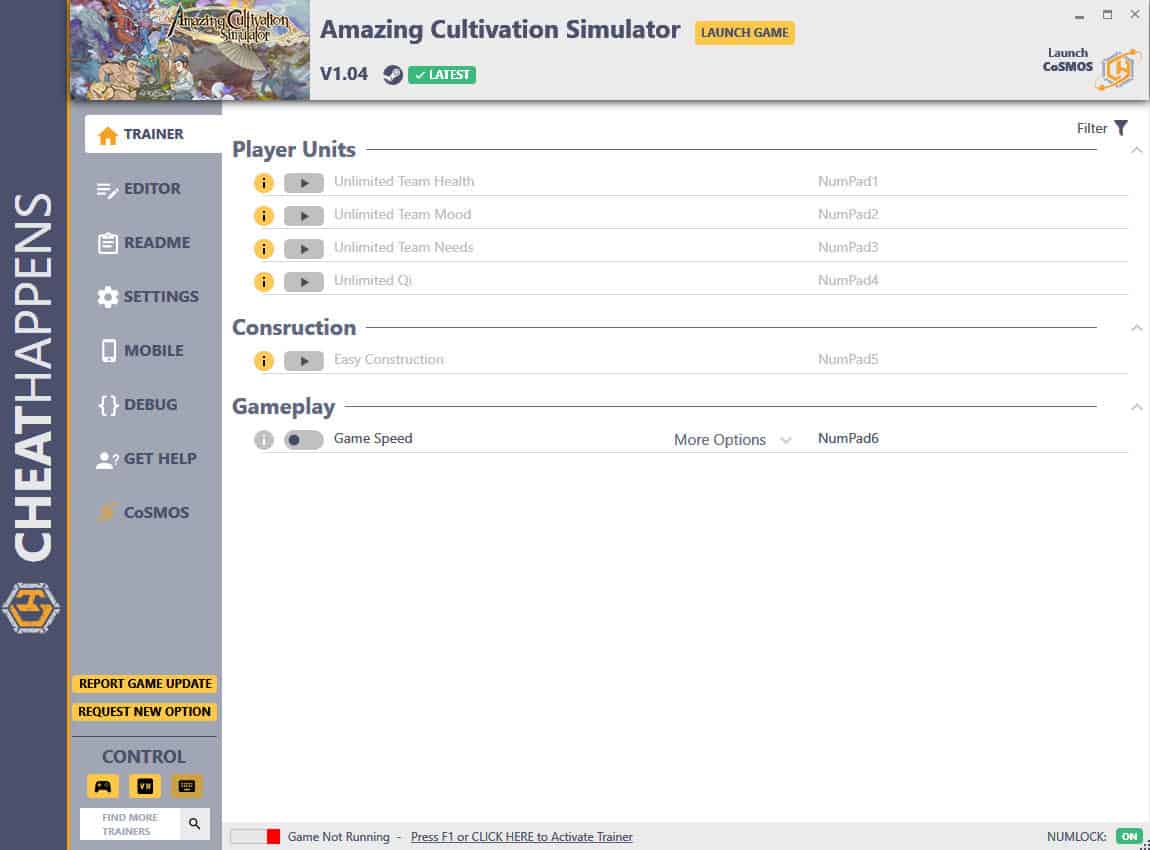Activate Easy Construction play button
Screen dimensions: 1150x850
[x=304, y=361]
